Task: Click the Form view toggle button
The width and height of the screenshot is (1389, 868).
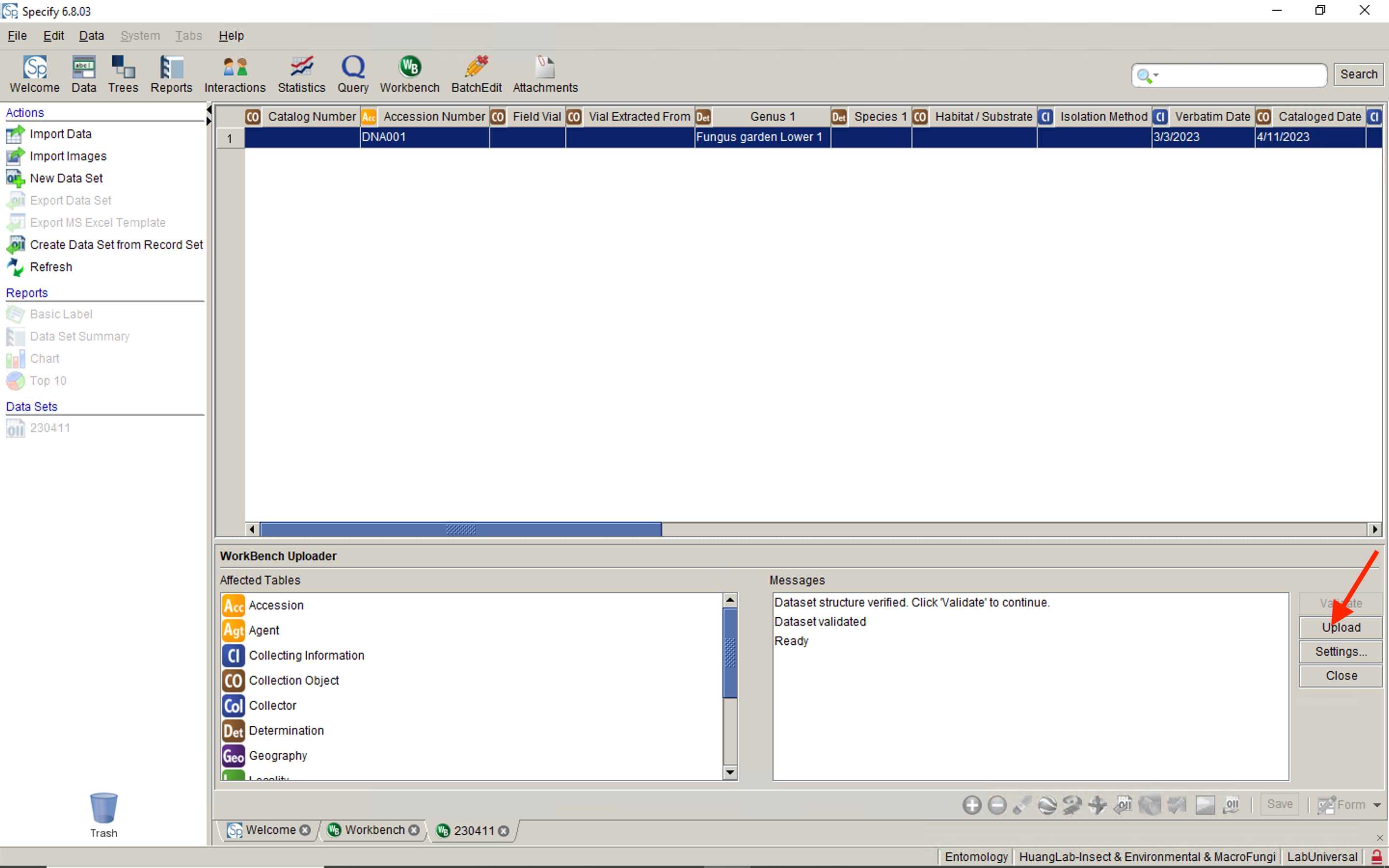Action: pos(1341,805)
